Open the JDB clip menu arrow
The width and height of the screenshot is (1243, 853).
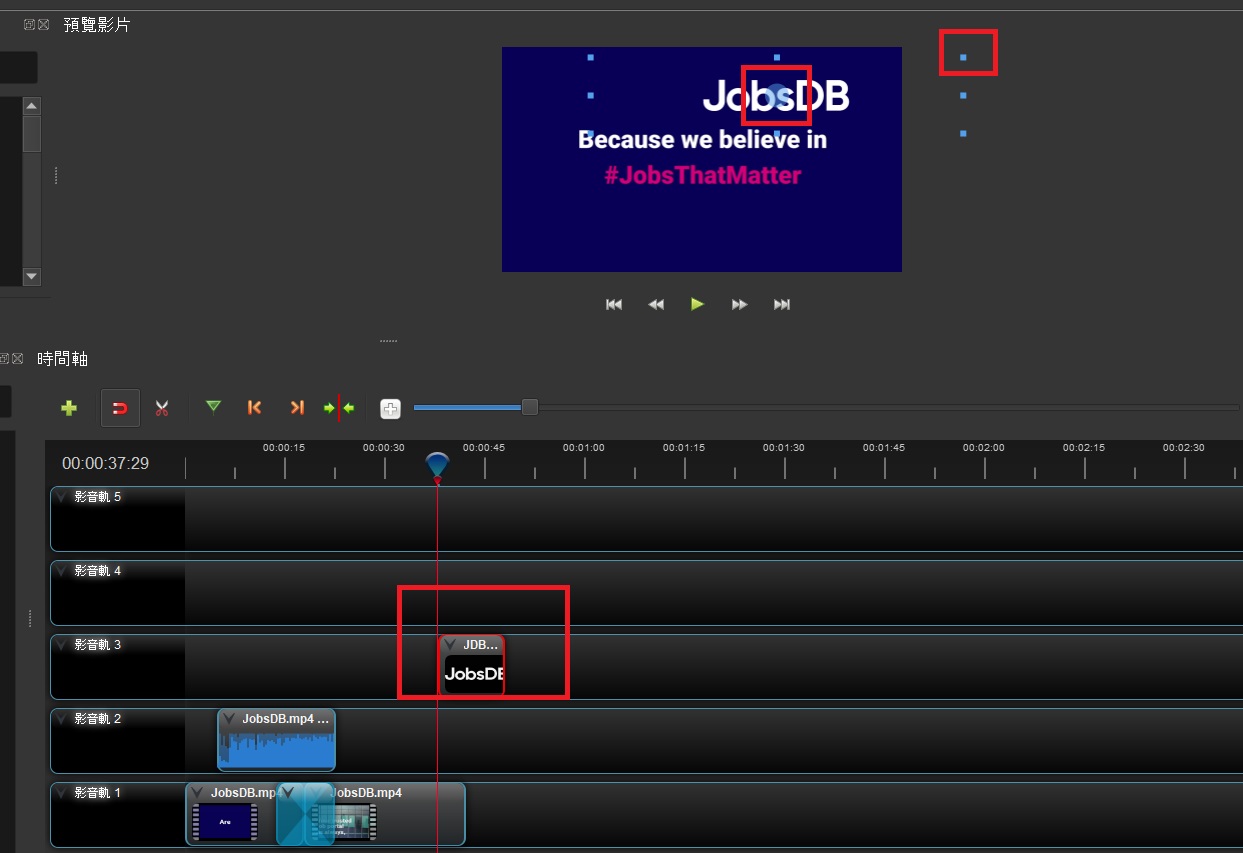coord(451,645)
